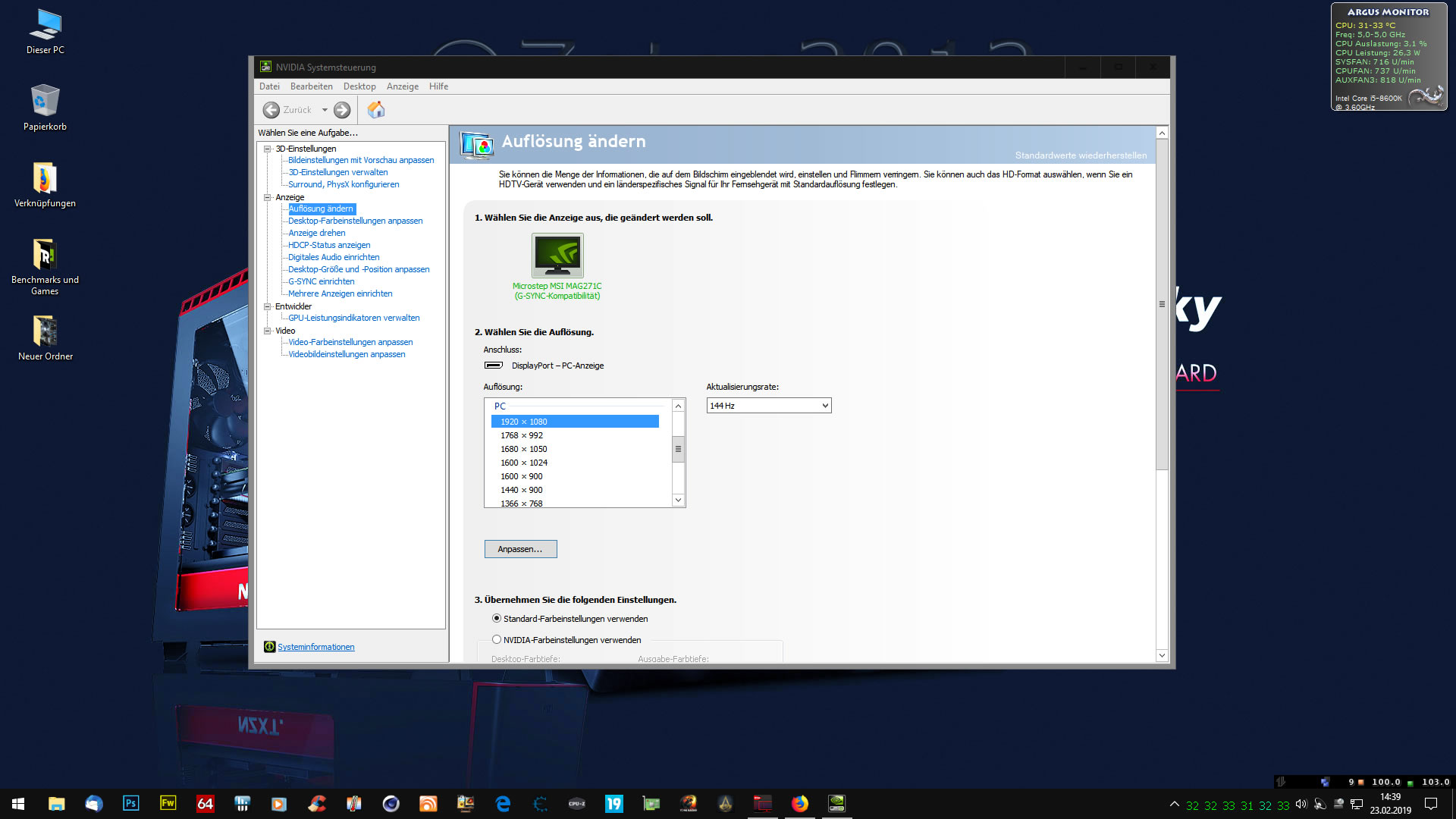Open Photoshop from the taskbar

coord(130,804)
